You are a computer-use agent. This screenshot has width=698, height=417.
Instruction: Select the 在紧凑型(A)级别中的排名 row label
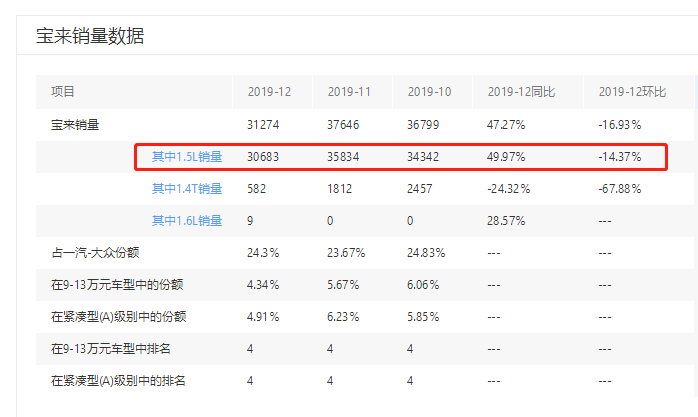point(118,381)
